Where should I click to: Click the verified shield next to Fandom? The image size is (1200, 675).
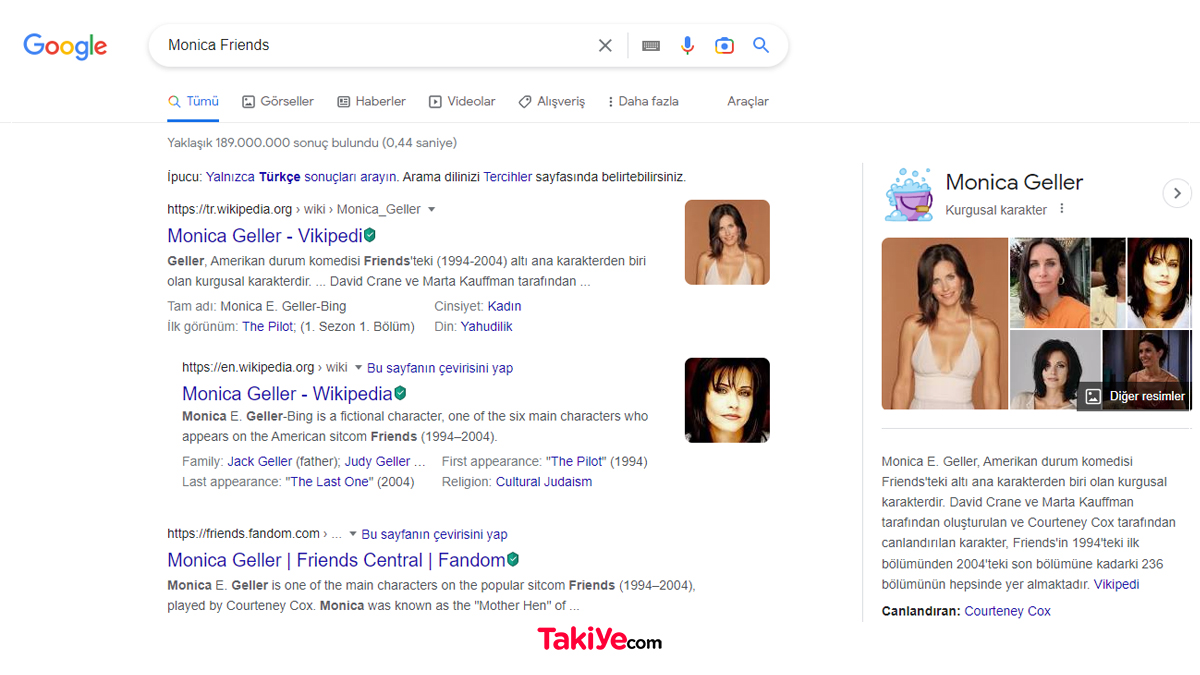(513, 559)
